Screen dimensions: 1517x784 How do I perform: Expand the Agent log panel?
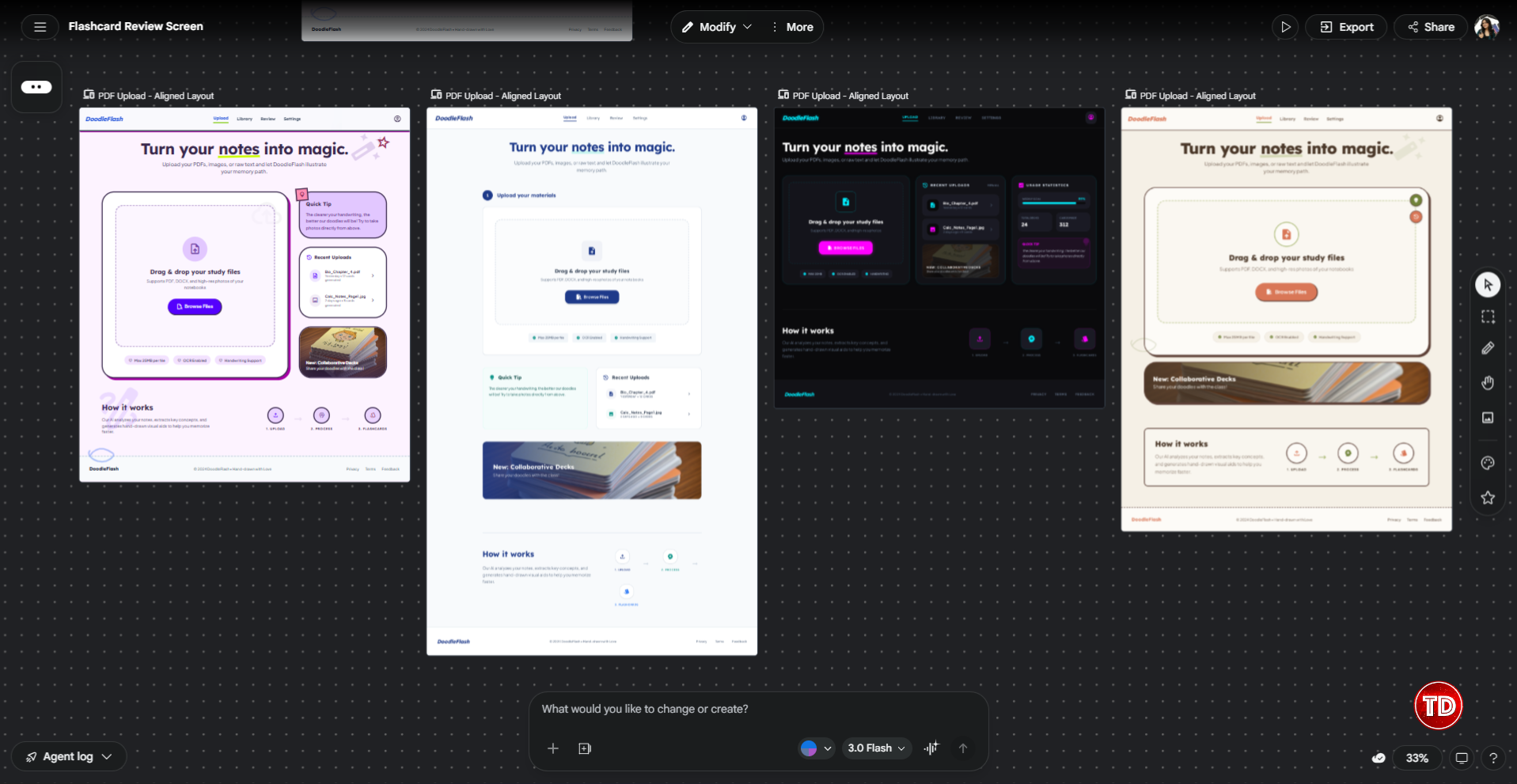click(x=69, y=757)
